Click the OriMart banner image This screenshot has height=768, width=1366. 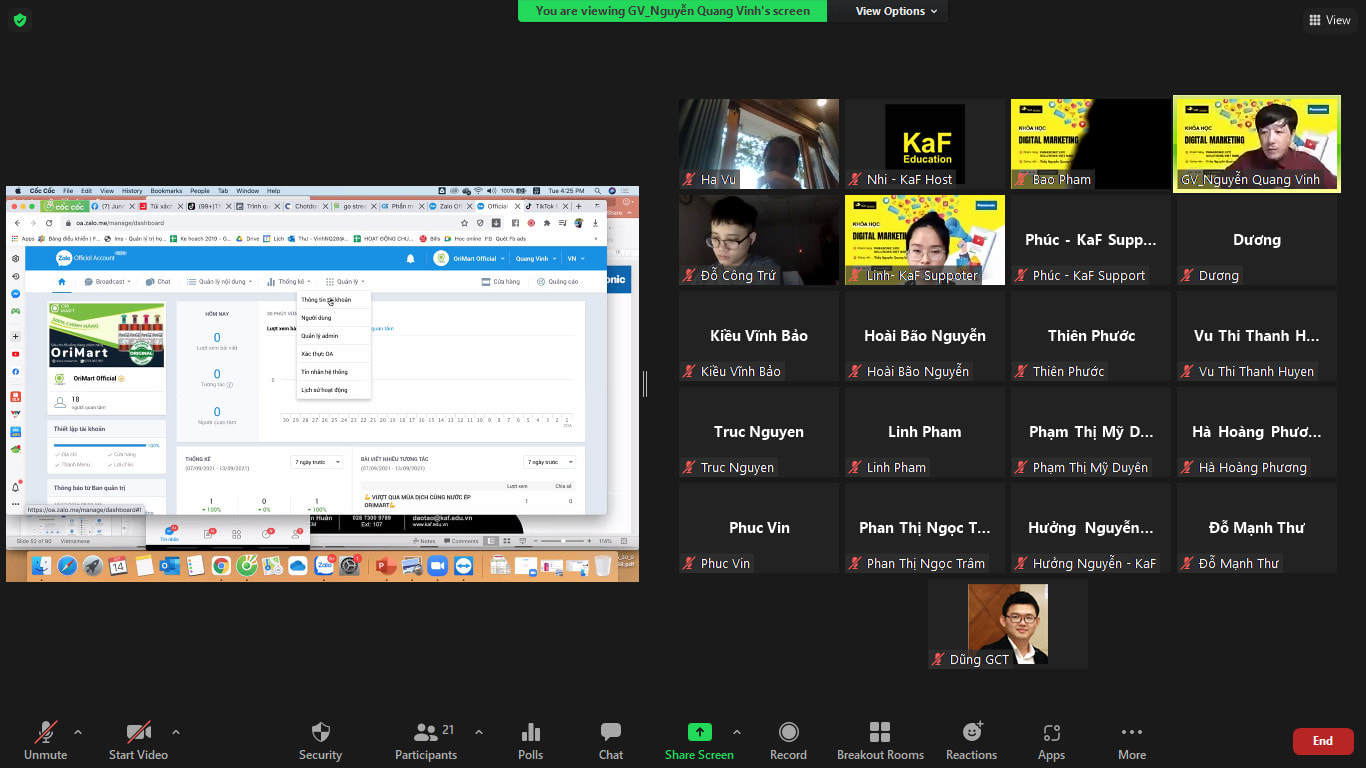(107, 334)
